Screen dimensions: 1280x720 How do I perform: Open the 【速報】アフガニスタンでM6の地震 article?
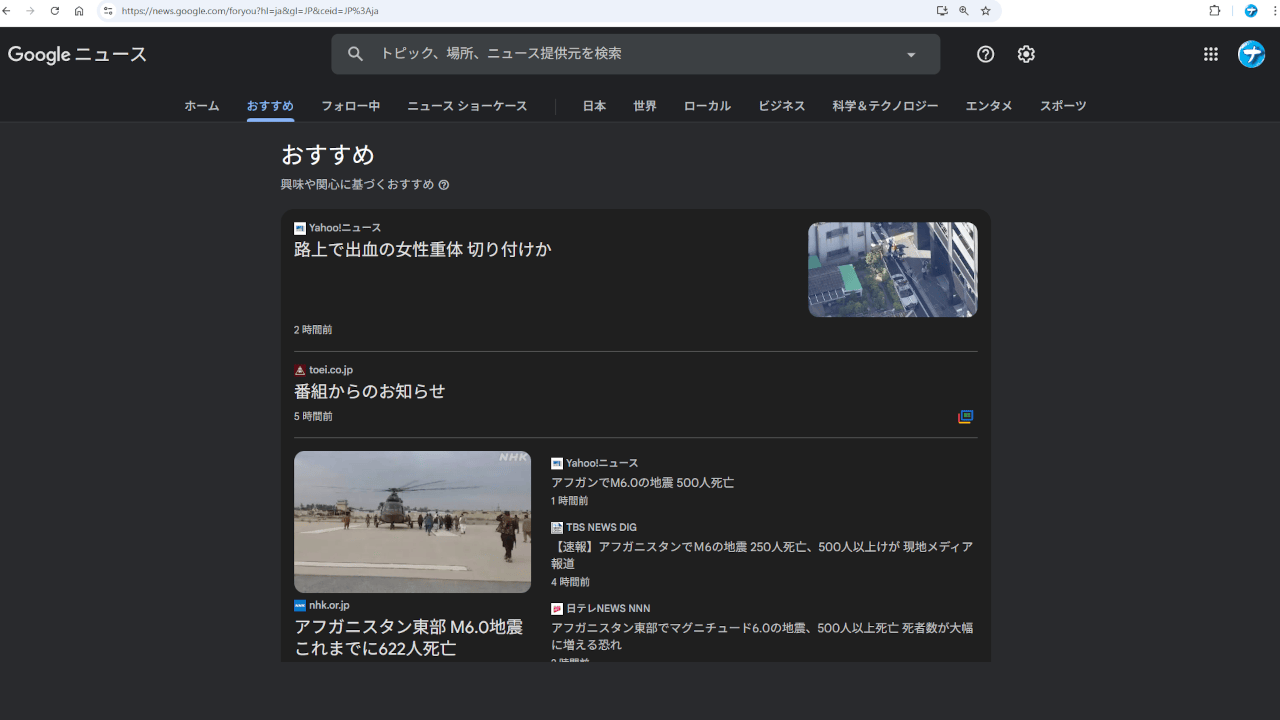pyautogui.click(x=762, y=555)
